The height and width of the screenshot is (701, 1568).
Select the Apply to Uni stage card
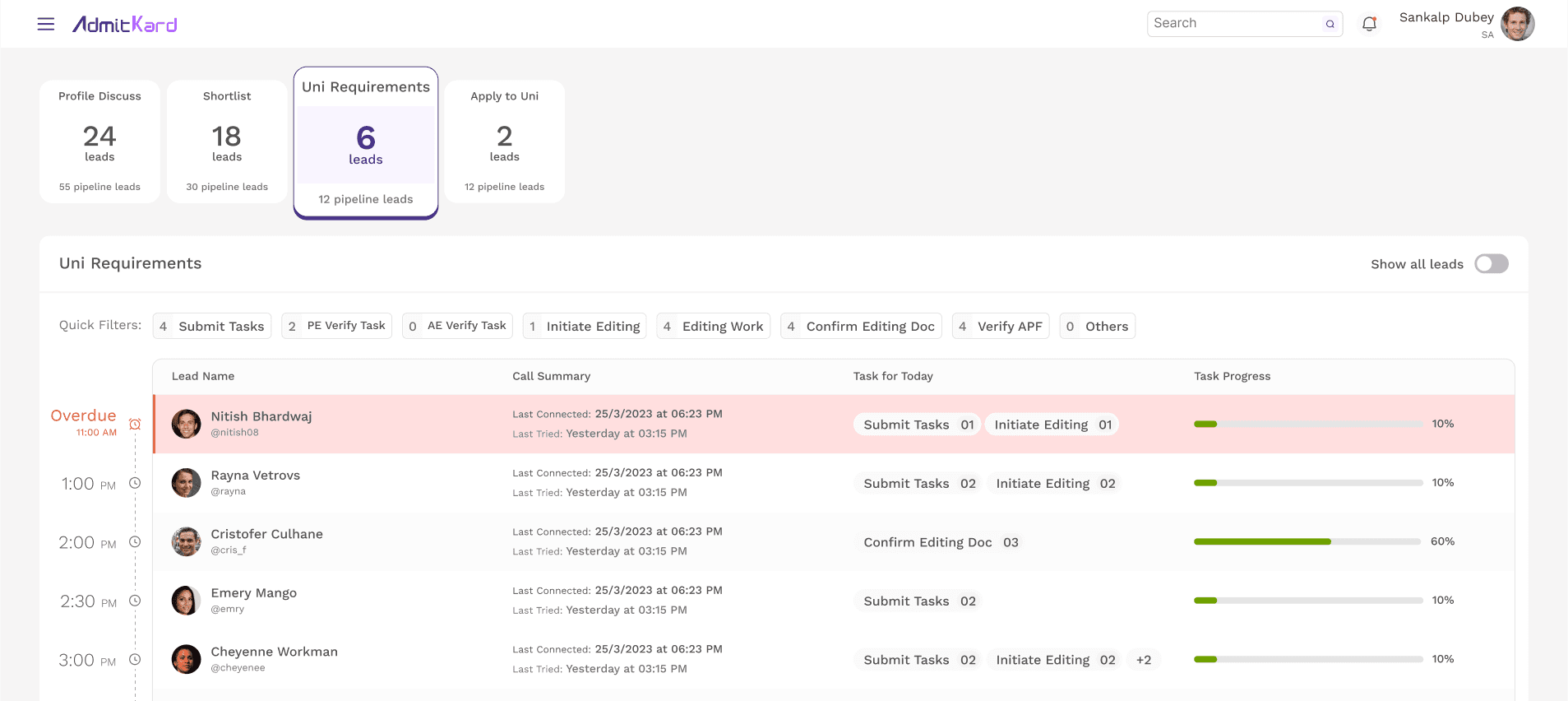pos(505,142)
